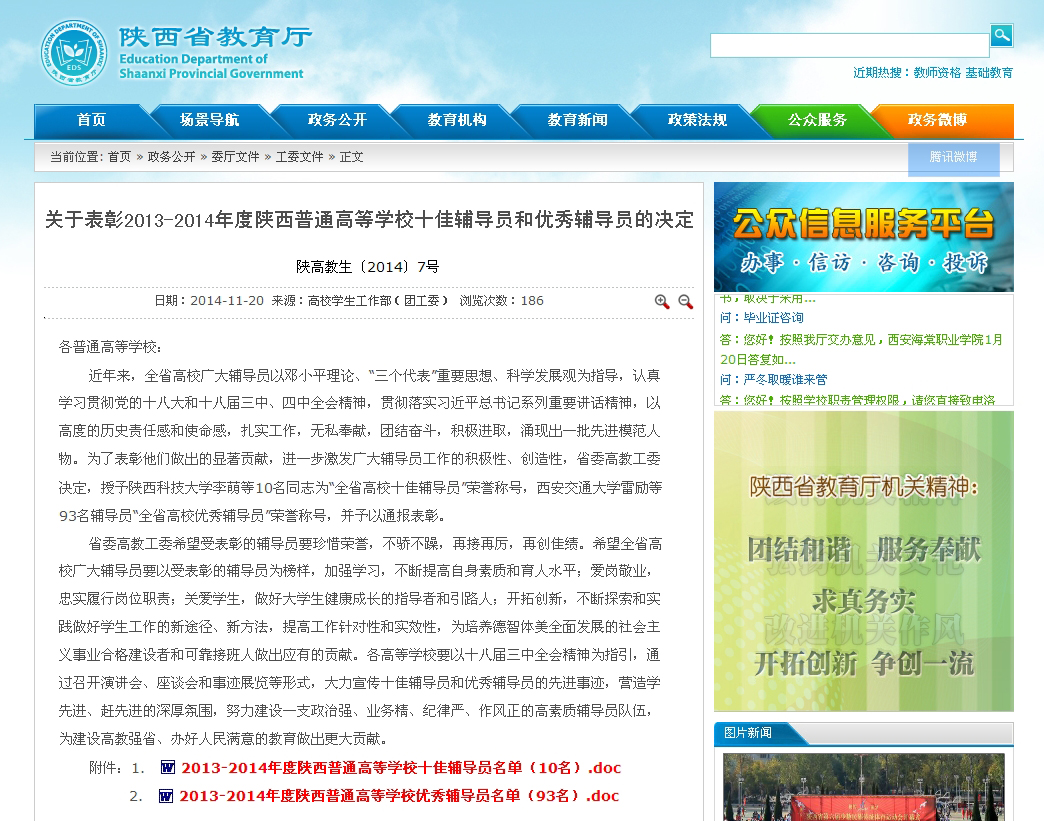1044x821 pixels.
Task: Go to the 场景导航 menu item
Action: click(x=209, y=120)
